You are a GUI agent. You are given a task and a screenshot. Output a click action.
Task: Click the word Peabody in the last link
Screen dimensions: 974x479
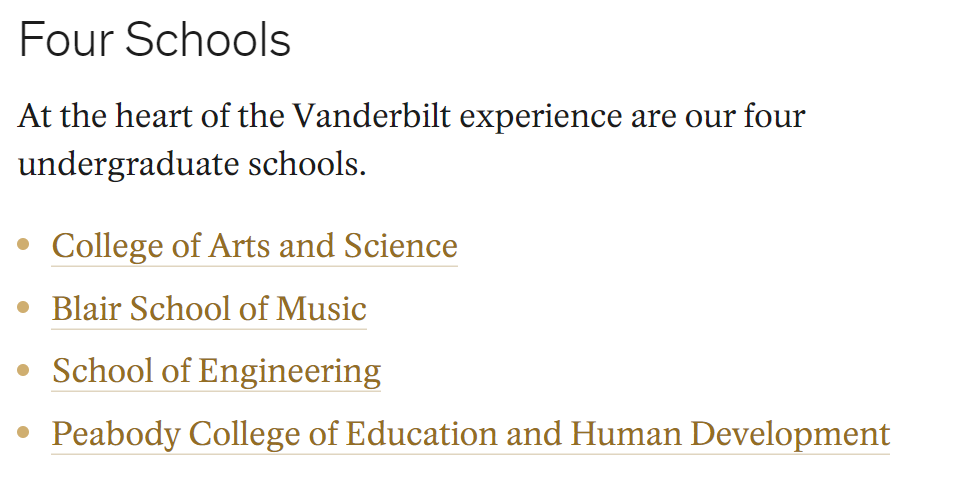[x=116, y=435]
